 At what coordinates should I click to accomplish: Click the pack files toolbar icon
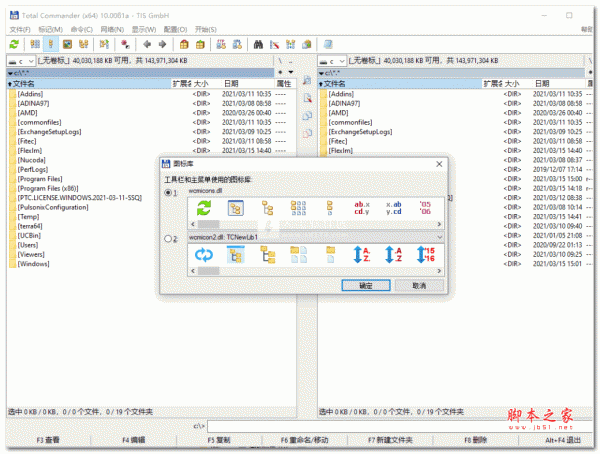[x=184, y=44]
